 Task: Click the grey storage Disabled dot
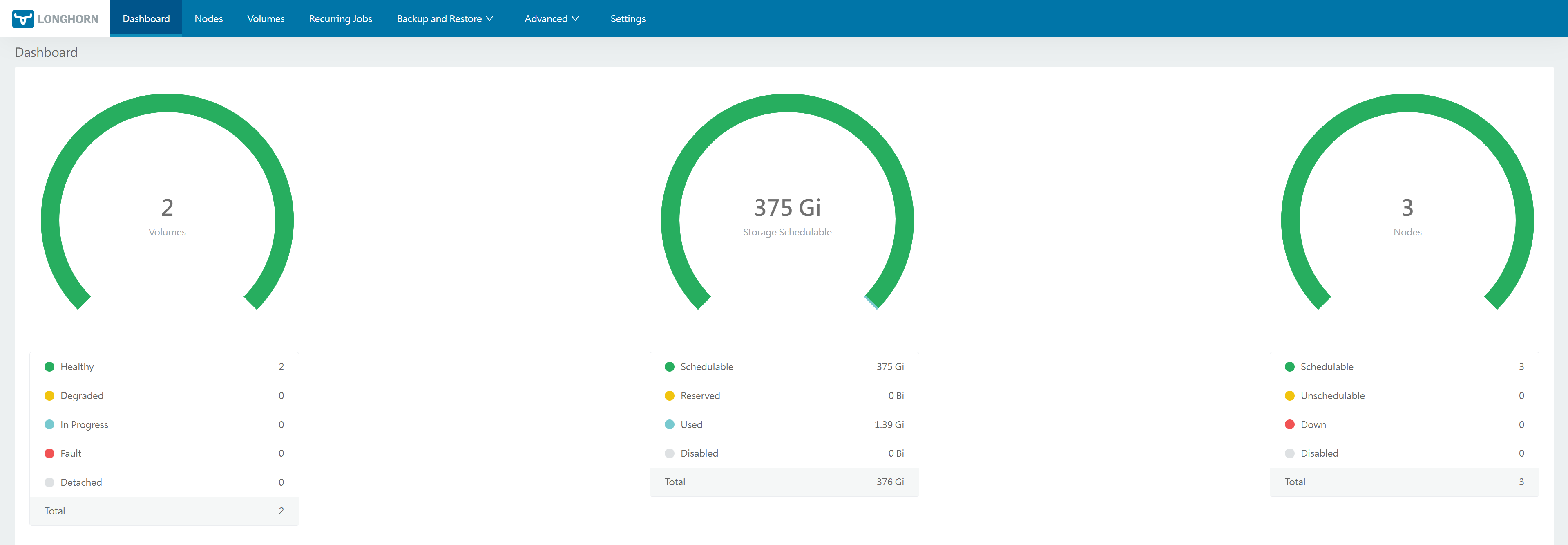[670, 453]
